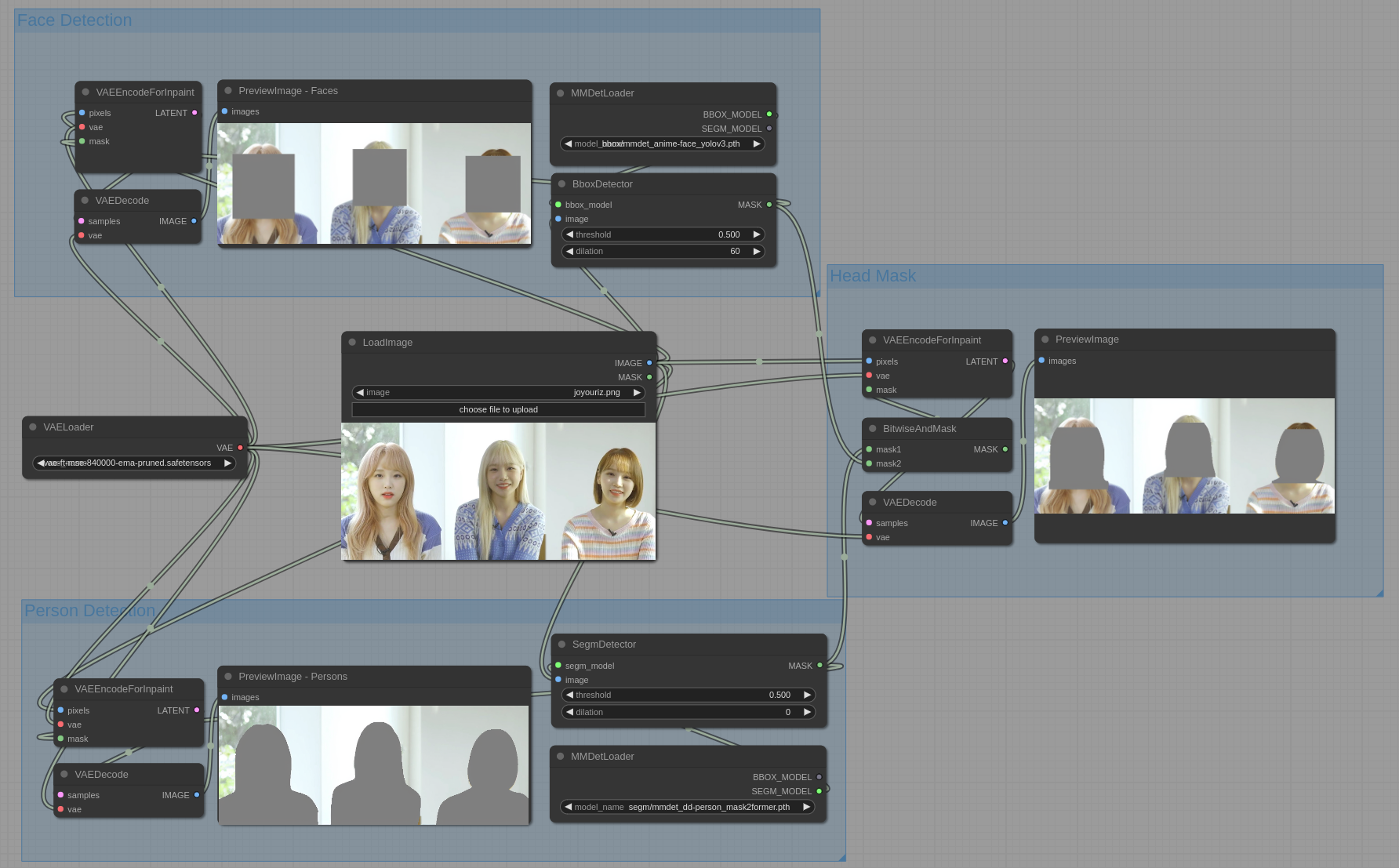
Task: Click the BitwiseAndMask MASK output socket
Action: pyautogui.click(x=1005, y=449)
